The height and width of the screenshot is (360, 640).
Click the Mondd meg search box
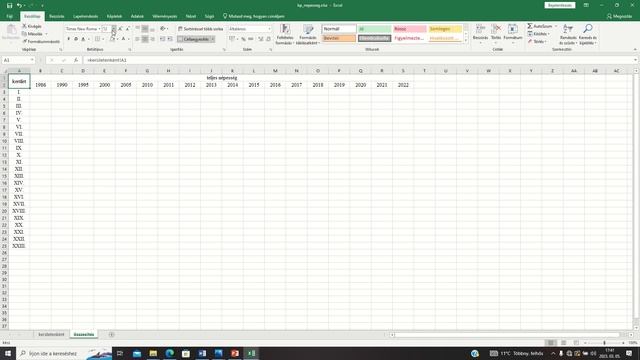point(253,16)
